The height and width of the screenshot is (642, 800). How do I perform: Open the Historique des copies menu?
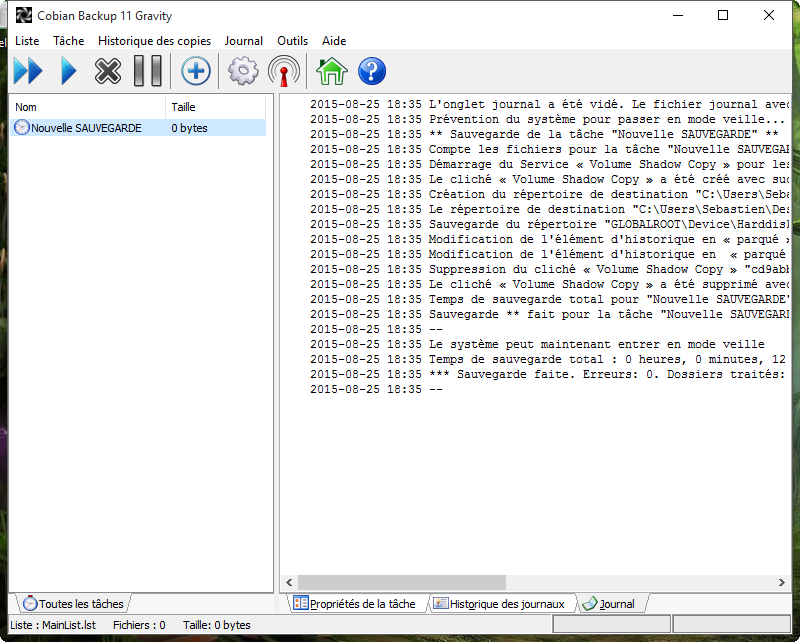click(x=155, y=41)
